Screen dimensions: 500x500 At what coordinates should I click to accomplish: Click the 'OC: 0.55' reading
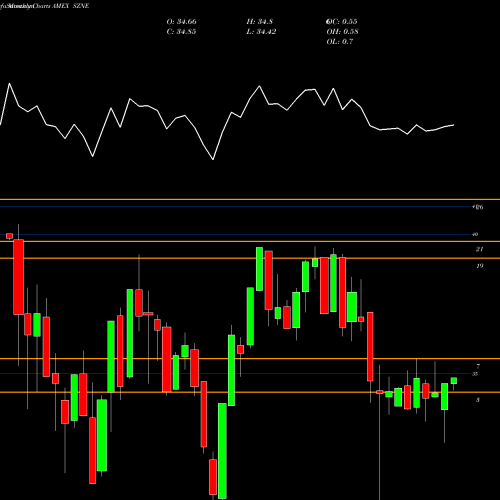click(x=342, y=22)
